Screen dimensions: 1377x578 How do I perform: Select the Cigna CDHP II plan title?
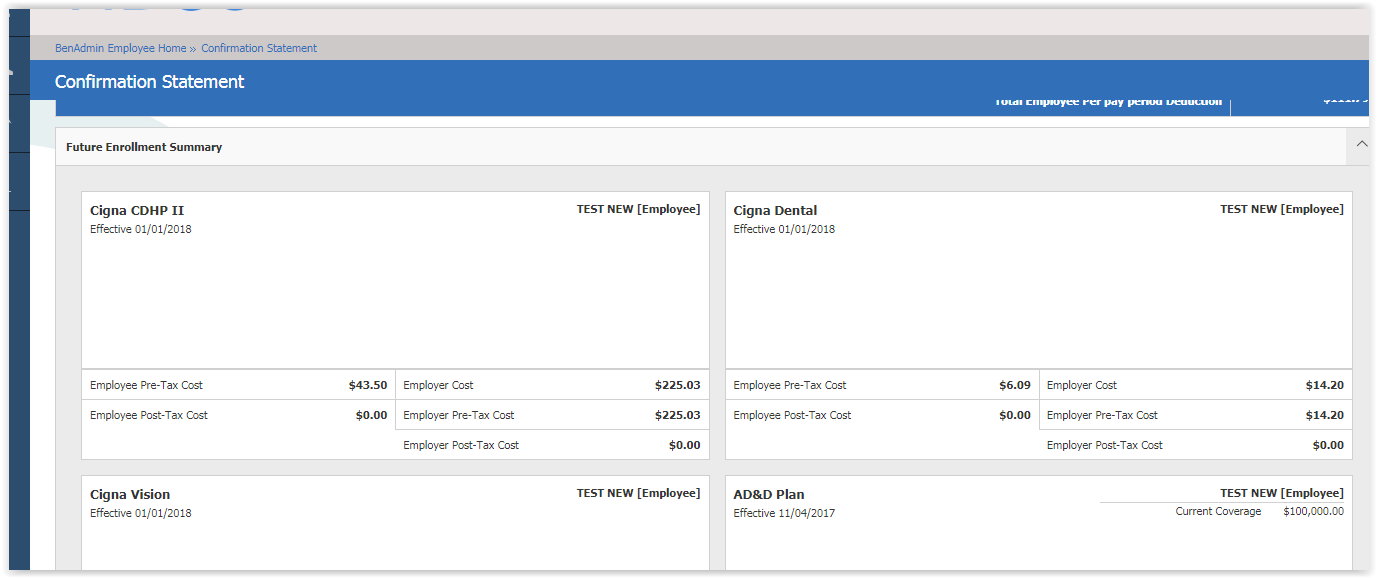137,211
